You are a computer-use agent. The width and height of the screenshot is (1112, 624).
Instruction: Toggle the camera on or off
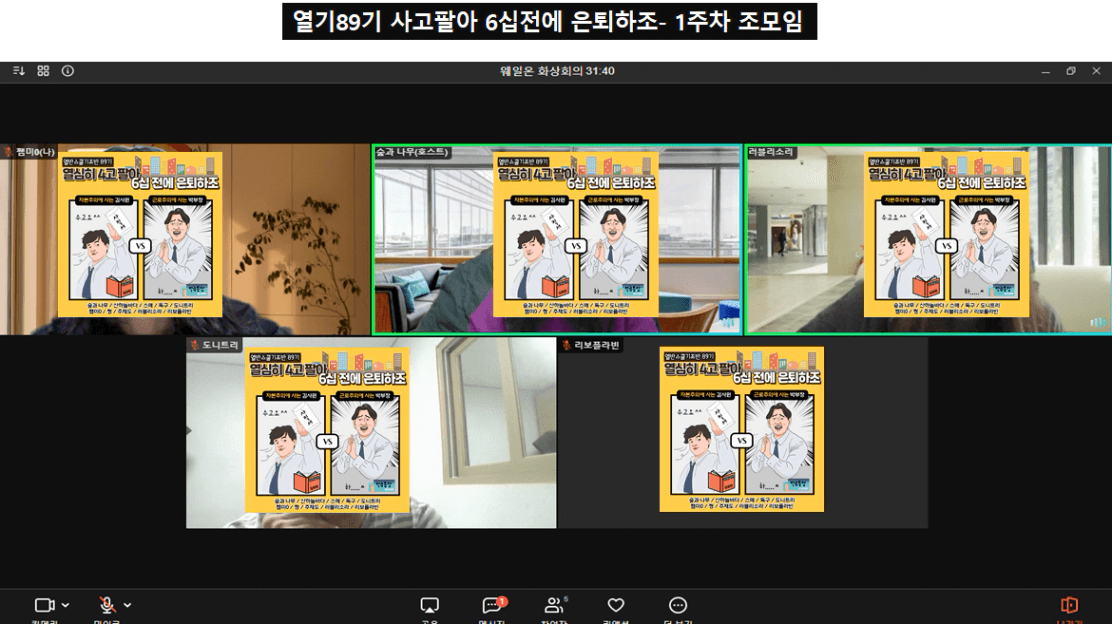[45, 605]
